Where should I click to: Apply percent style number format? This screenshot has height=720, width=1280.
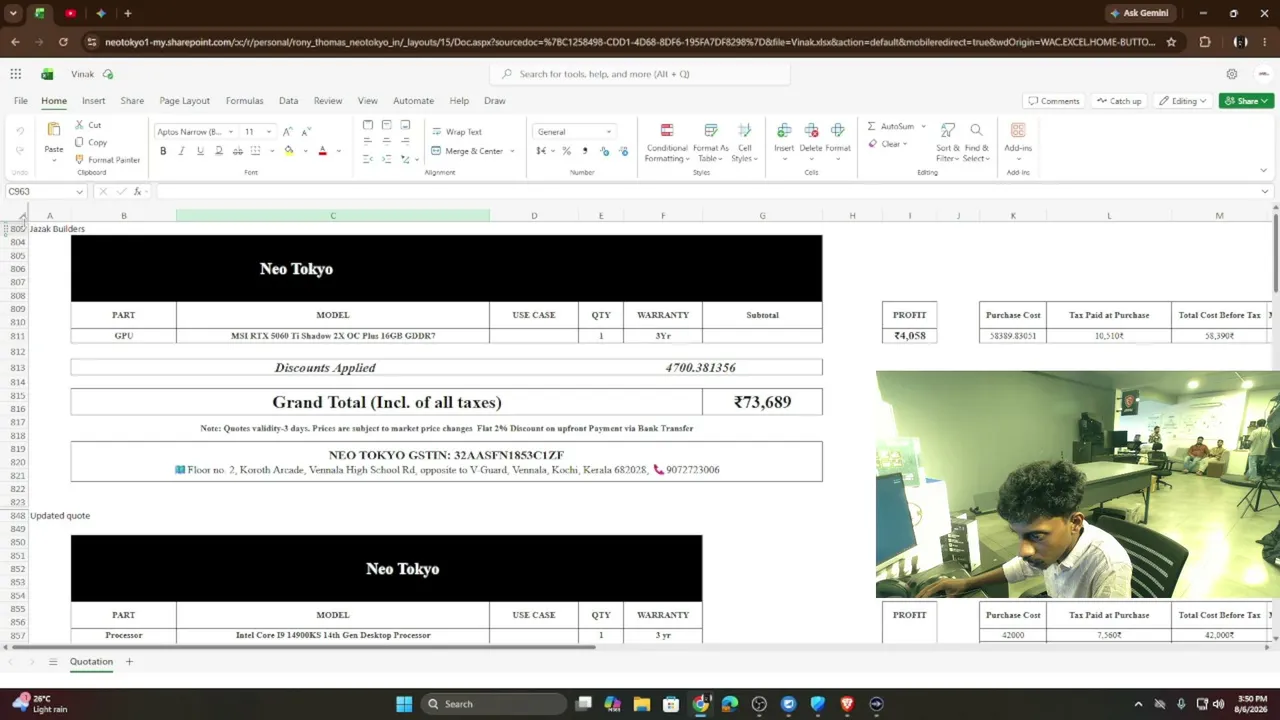point(566,151)
